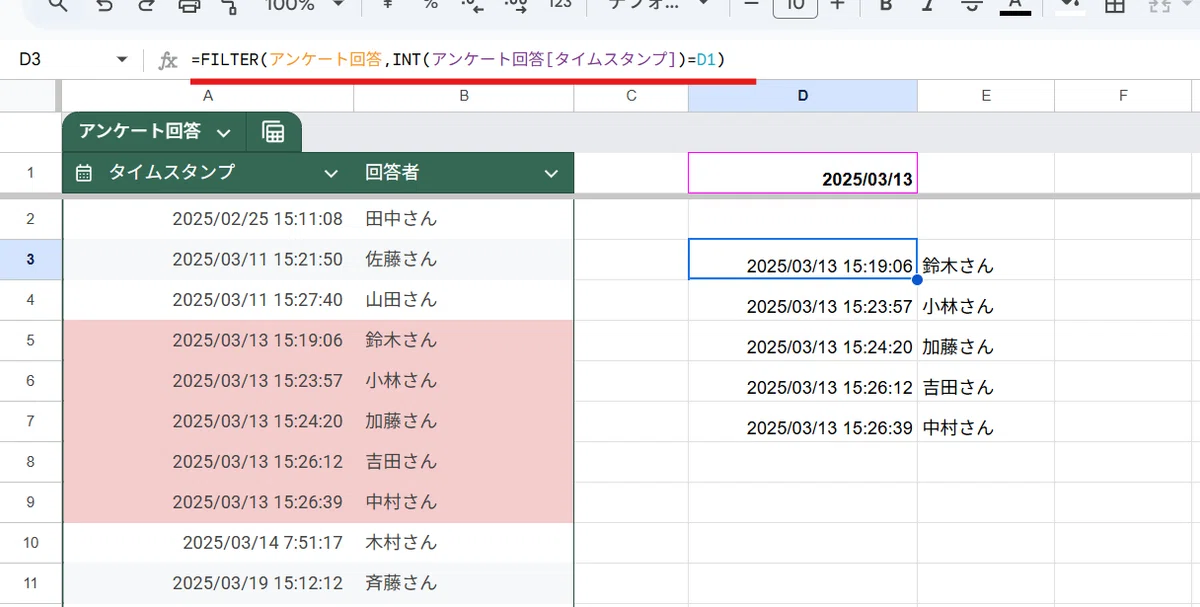
Task: Click the text color A button
Action: (1015, 5)
